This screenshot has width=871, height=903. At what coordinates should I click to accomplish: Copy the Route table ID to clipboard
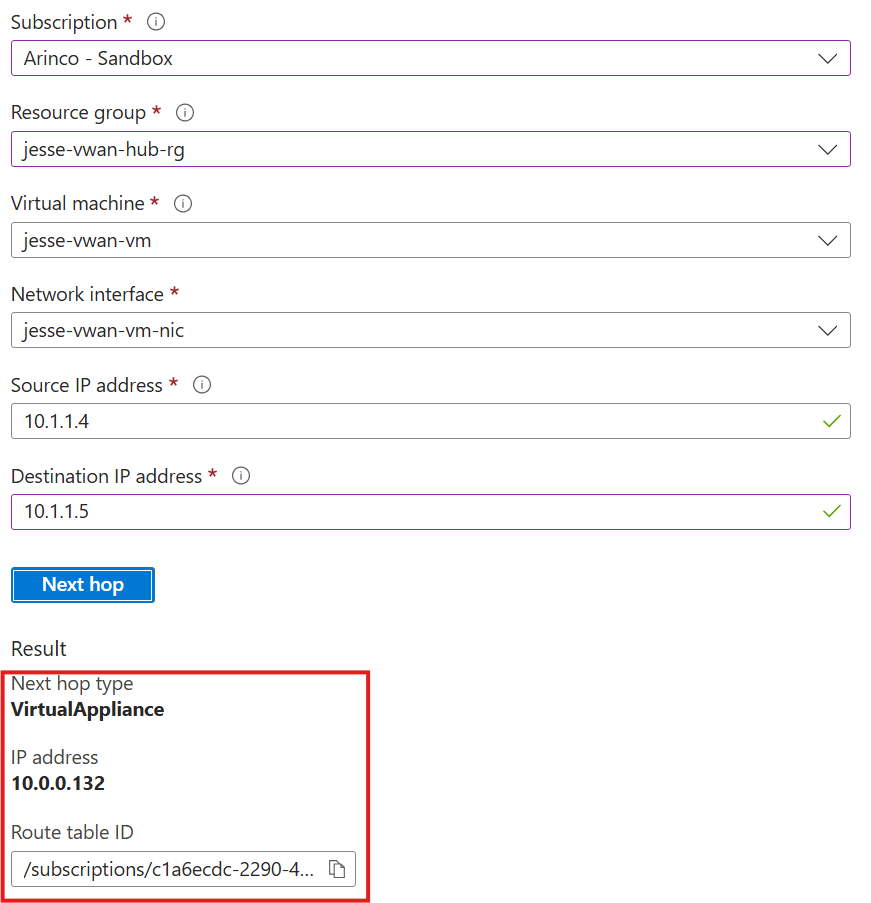point(337,870)
